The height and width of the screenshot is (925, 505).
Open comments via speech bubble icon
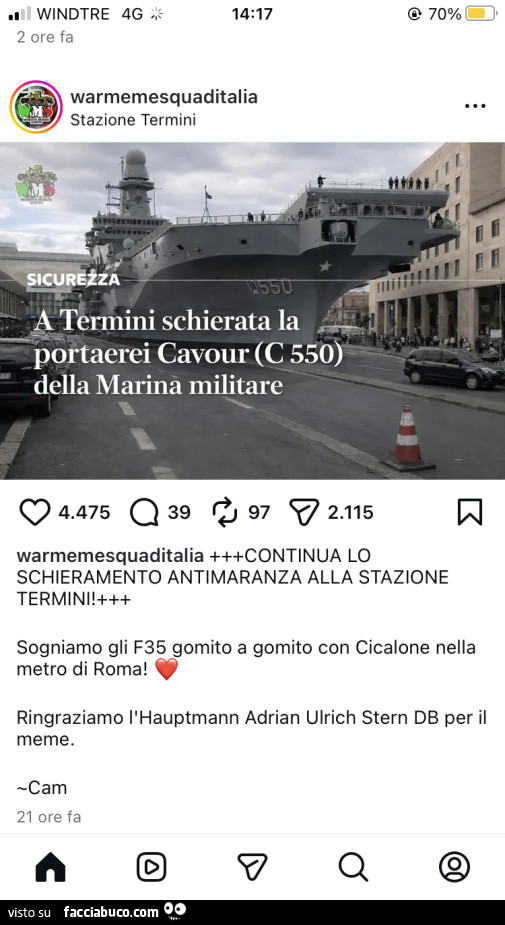144,512
